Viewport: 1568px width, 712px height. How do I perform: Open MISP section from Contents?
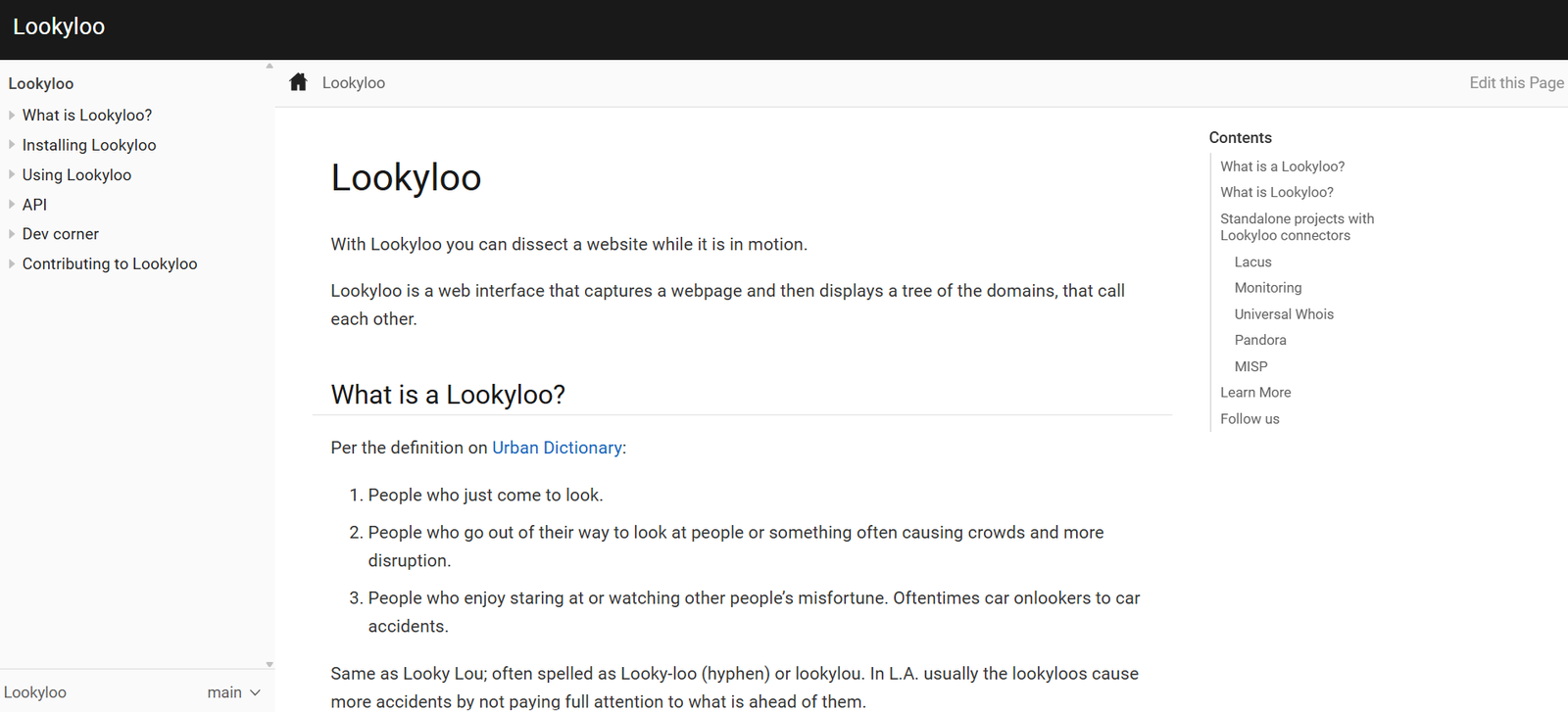[1250, 366]
